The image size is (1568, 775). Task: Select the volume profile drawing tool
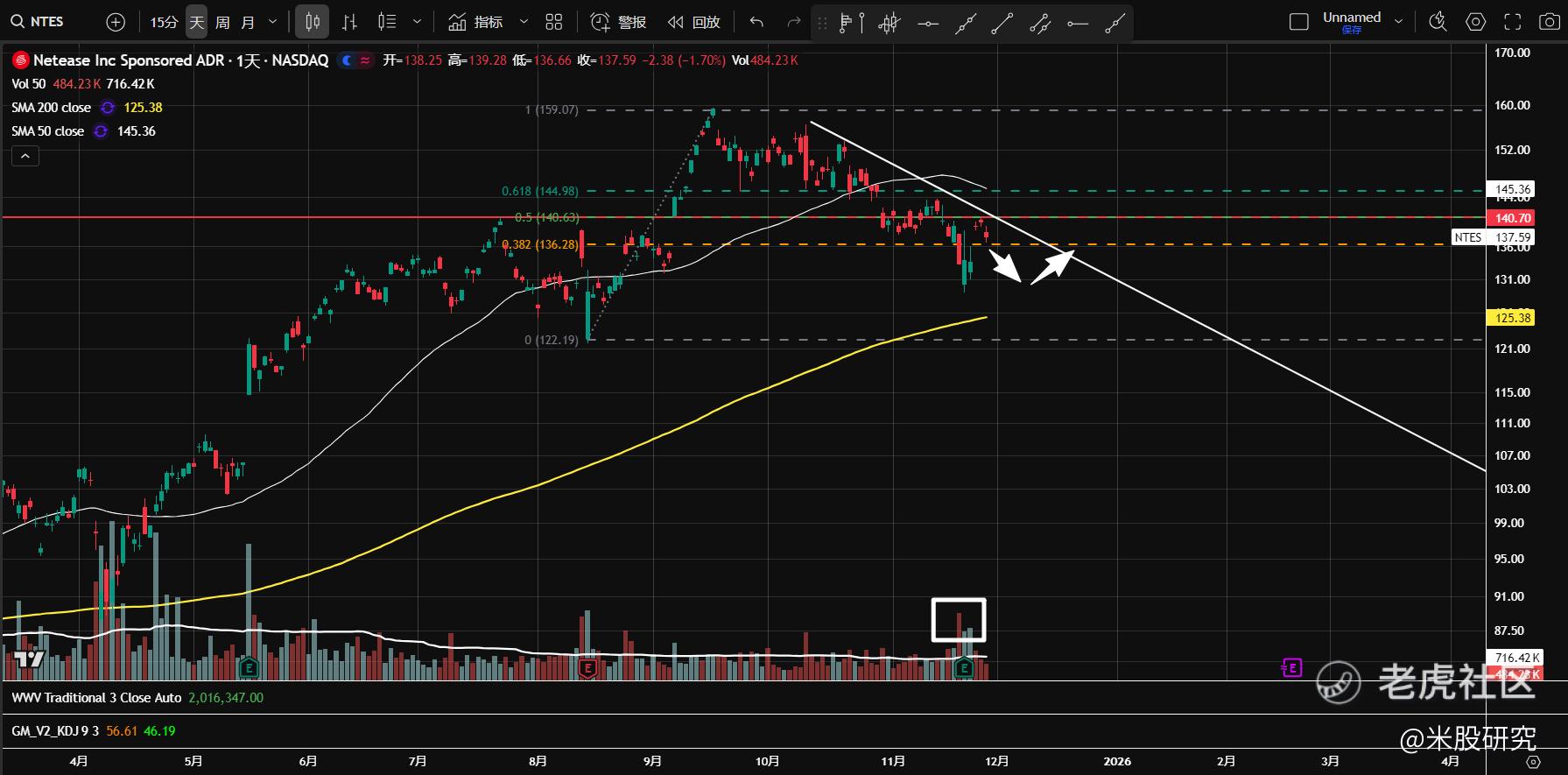coord(851,24)
